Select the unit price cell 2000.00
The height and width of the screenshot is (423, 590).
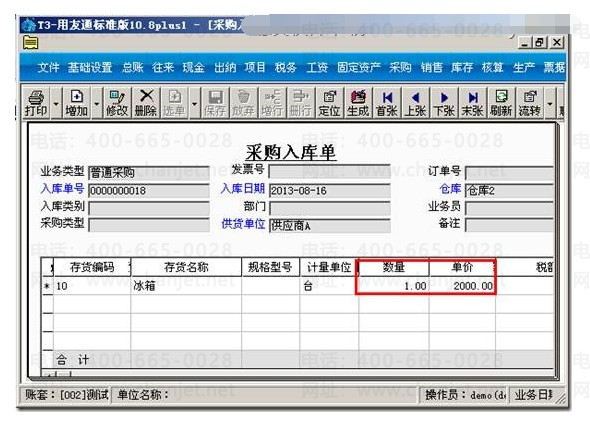pyautogui.click(x=462, y=286)
